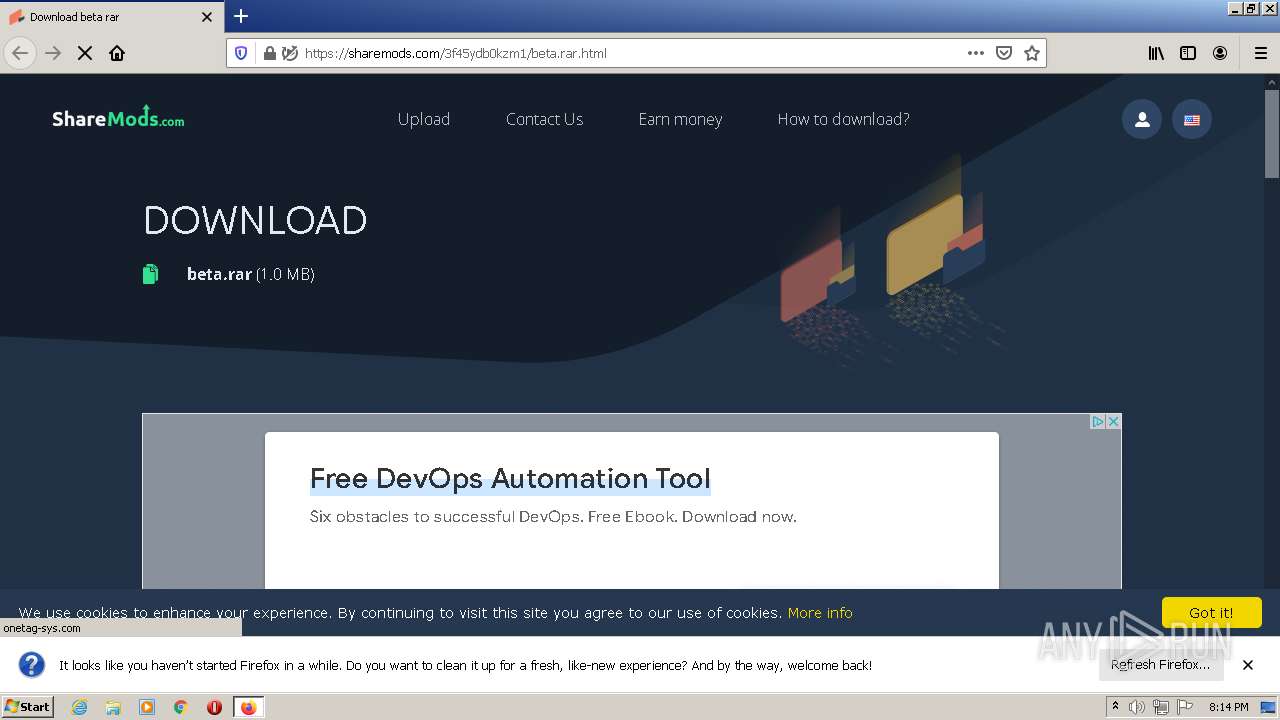Click the 8:14 PM taskbar clock
Screen dimensions: 1280x720
(1228, 707)
